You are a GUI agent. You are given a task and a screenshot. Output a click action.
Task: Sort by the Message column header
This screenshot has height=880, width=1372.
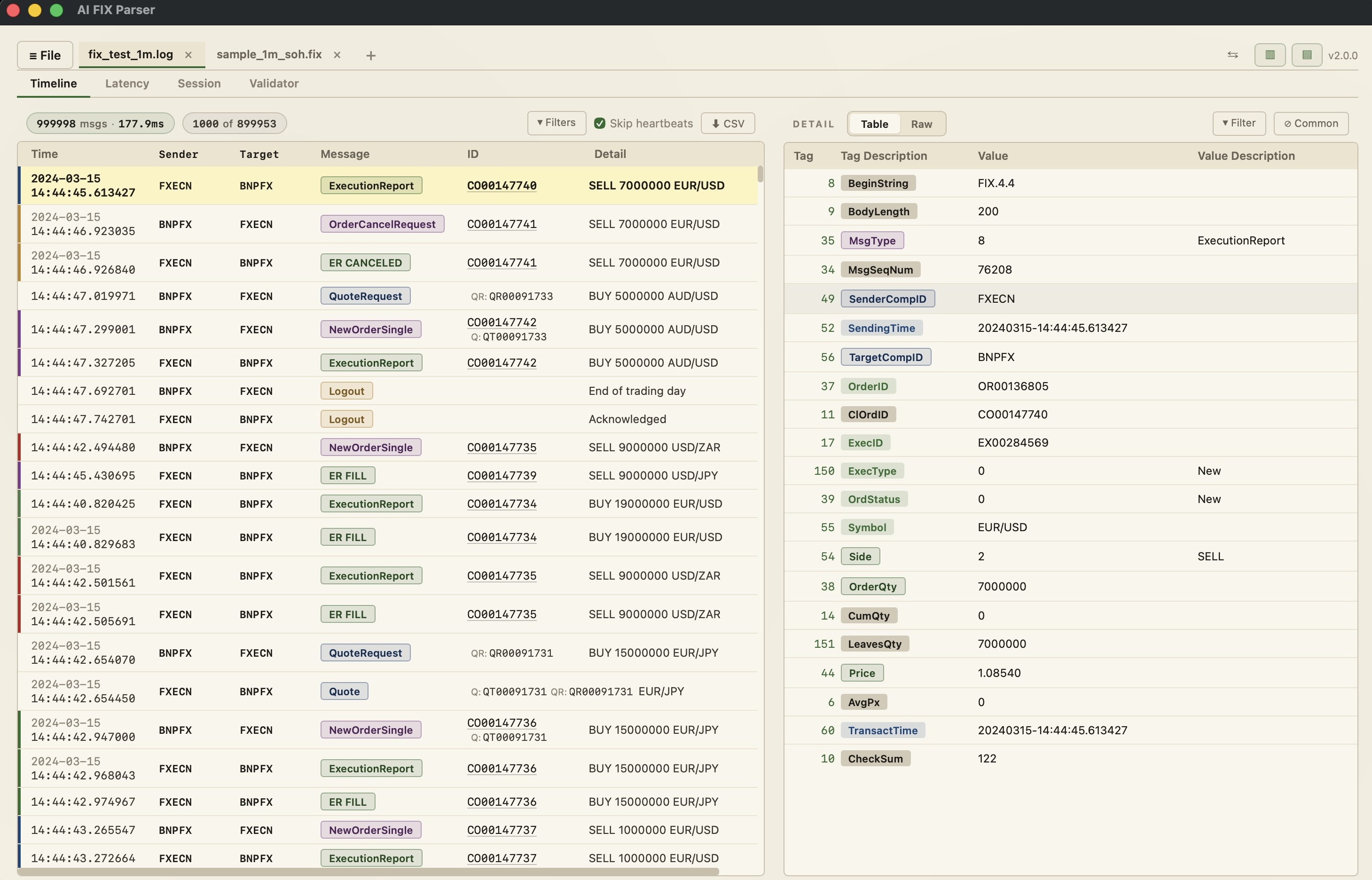click(345, 154)
